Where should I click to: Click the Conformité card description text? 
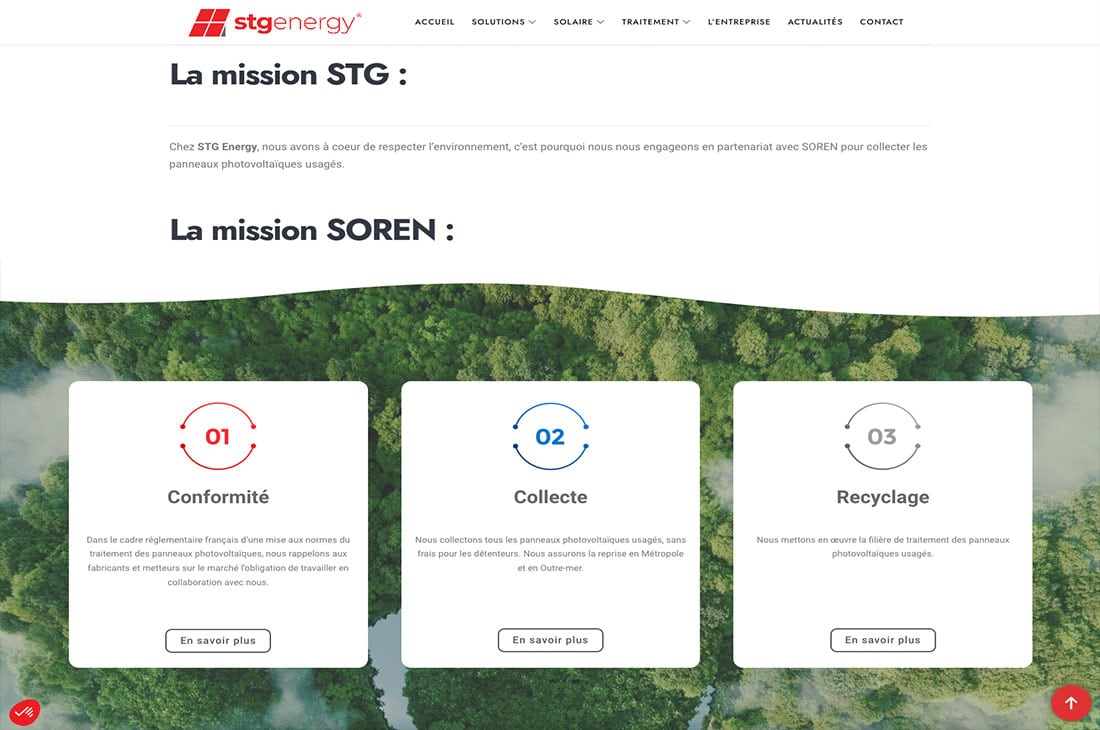pos(218,561)
